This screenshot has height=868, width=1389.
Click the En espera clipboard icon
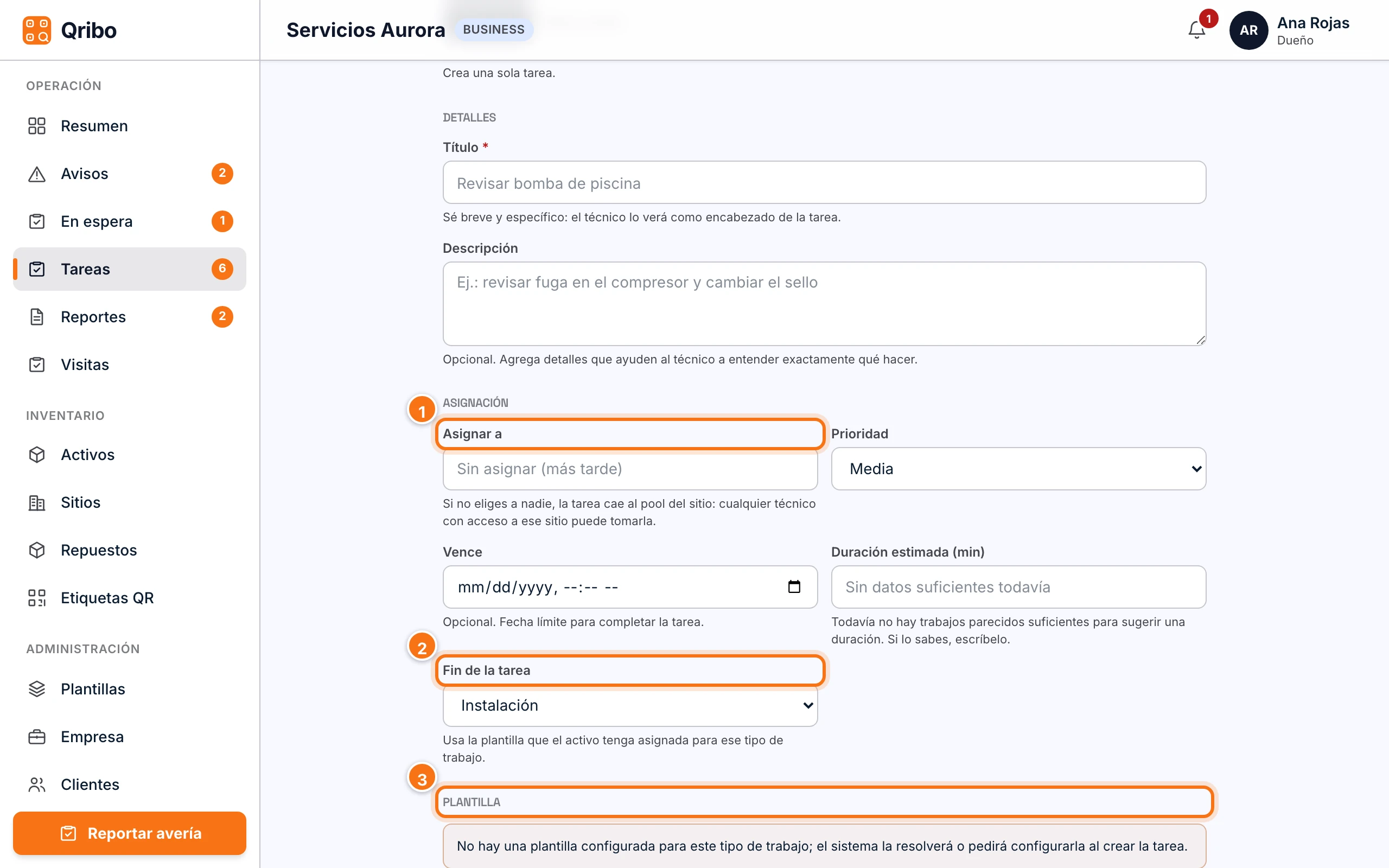37,221
